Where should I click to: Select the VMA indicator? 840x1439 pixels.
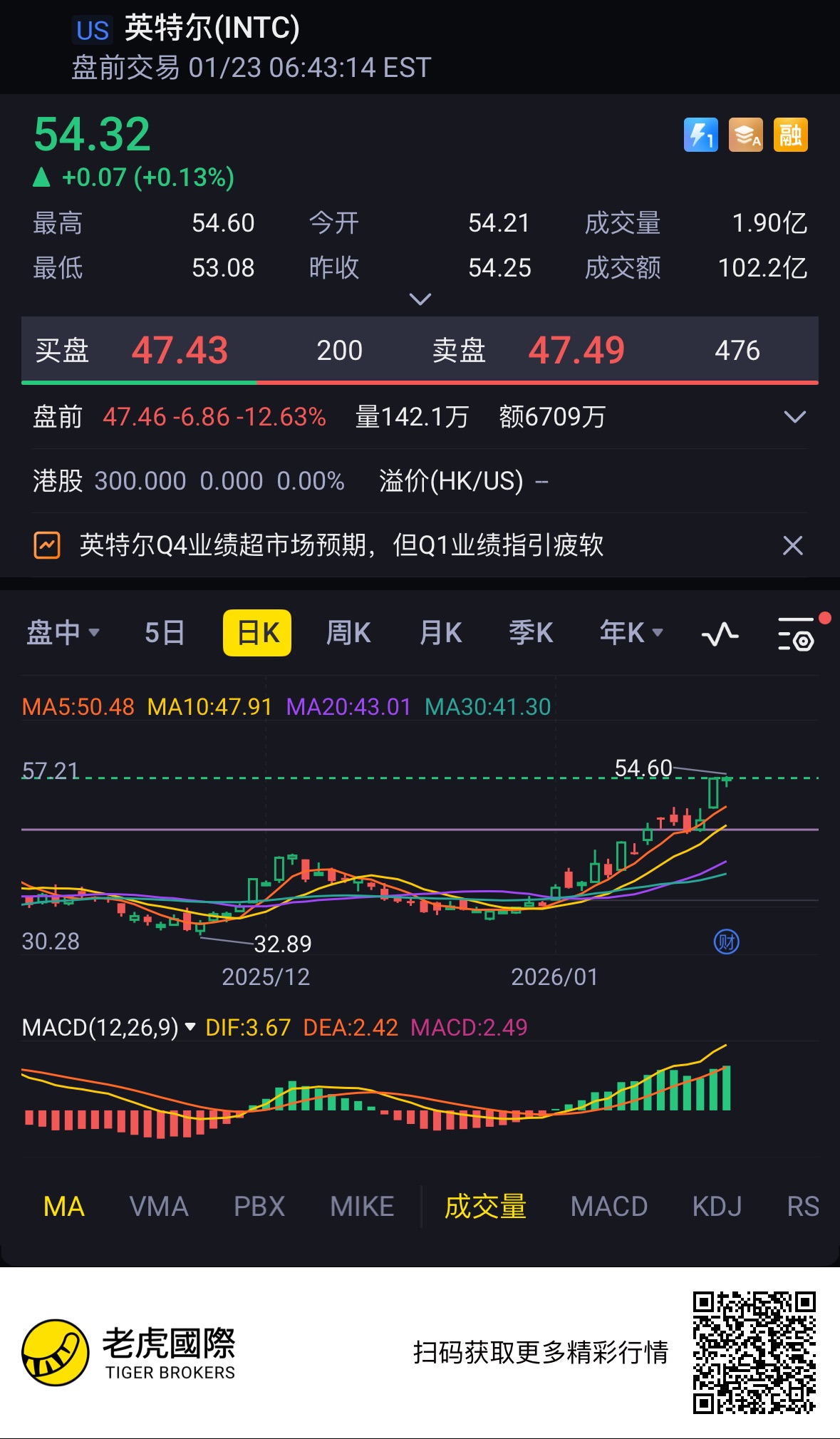tap(159, 1207)
